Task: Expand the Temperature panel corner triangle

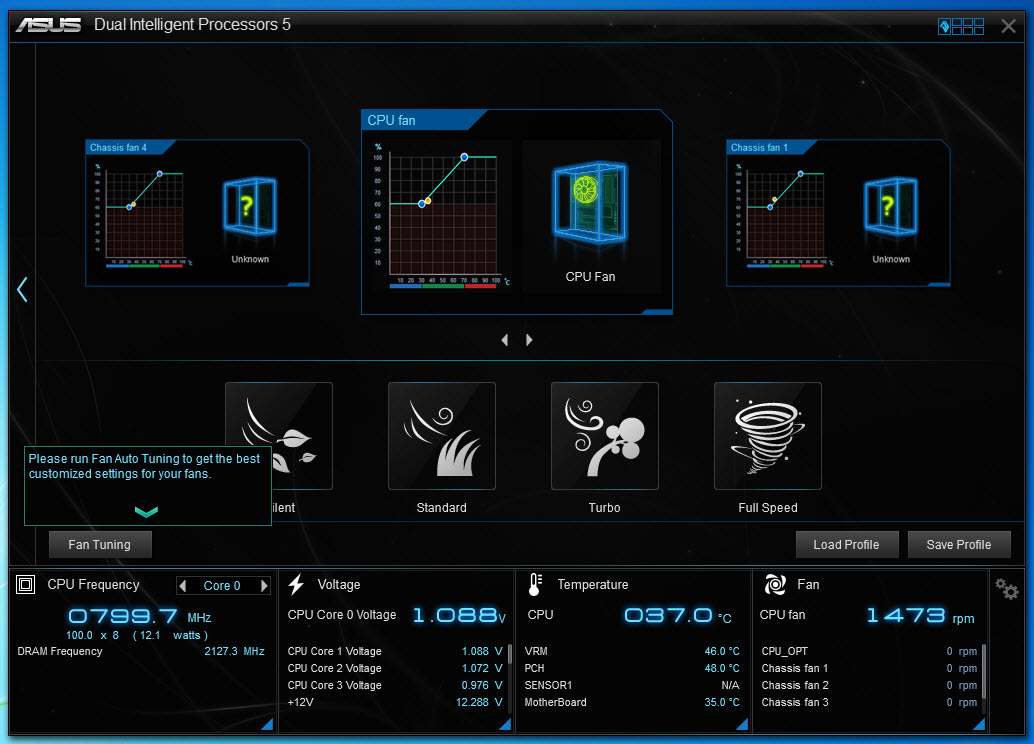Action: pyautogui.click(x=742, y=724)
